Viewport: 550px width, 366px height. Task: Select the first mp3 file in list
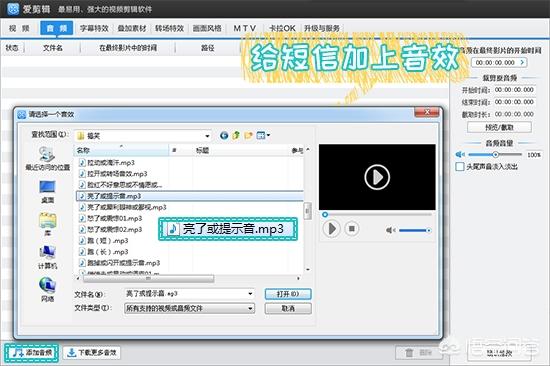tap(107, 162)
